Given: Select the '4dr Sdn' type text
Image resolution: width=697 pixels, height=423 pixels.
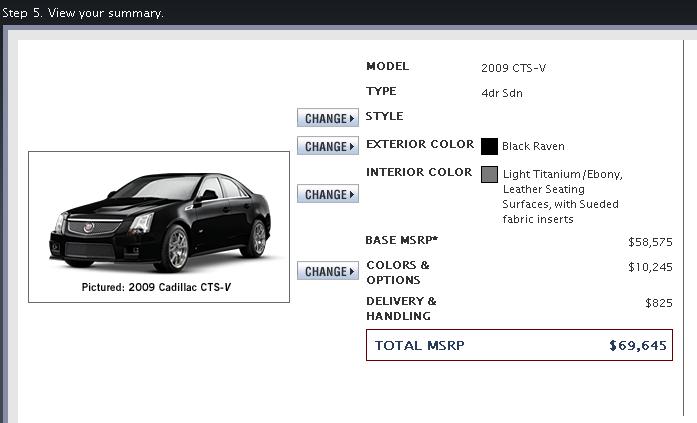Looking at the screenshot, I should (502, 93).
